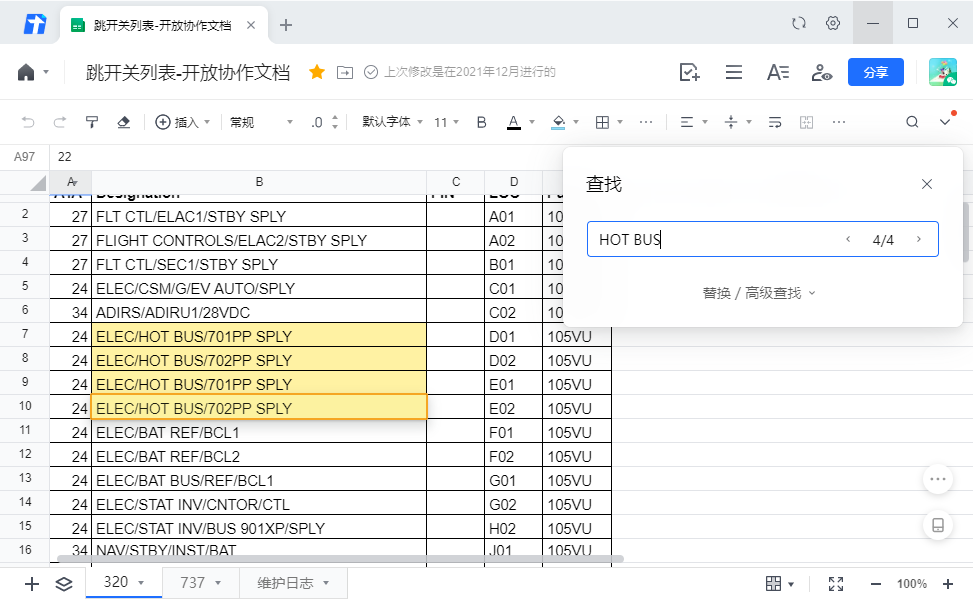The image size is (973, 600).
Task: Enter fullscreen mode
Action: click(x=836, y=583)
